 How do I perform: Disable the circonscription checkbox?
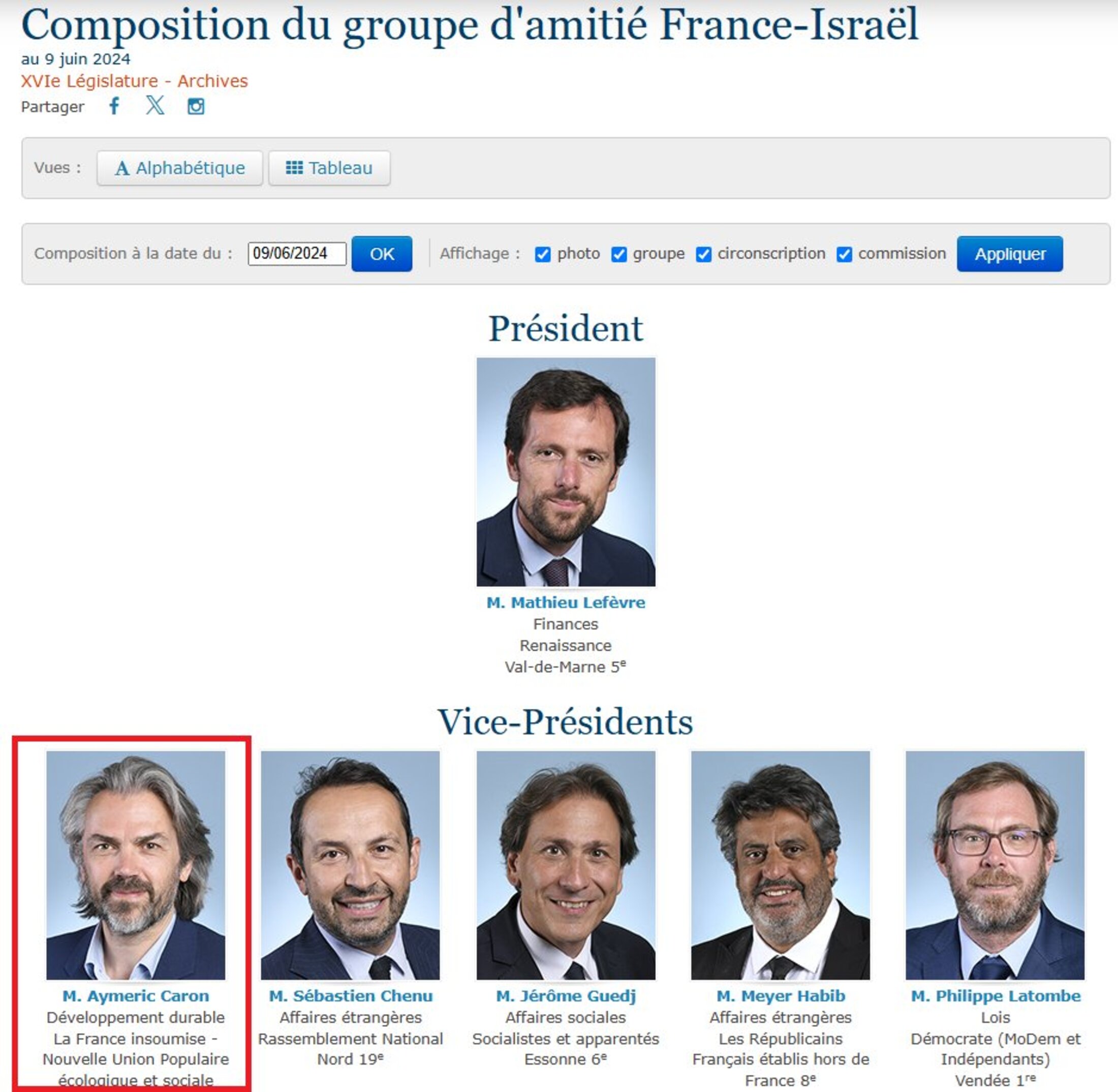[703, 254]
